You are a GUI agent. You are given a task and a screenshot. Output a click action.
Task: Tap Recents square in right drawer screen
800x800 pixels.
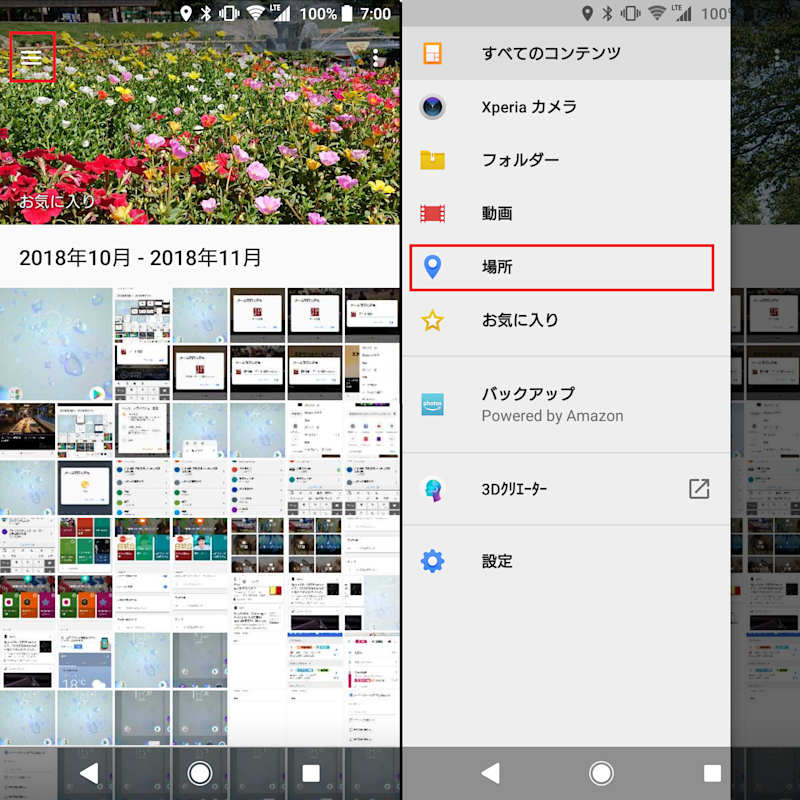click(712, 773)
